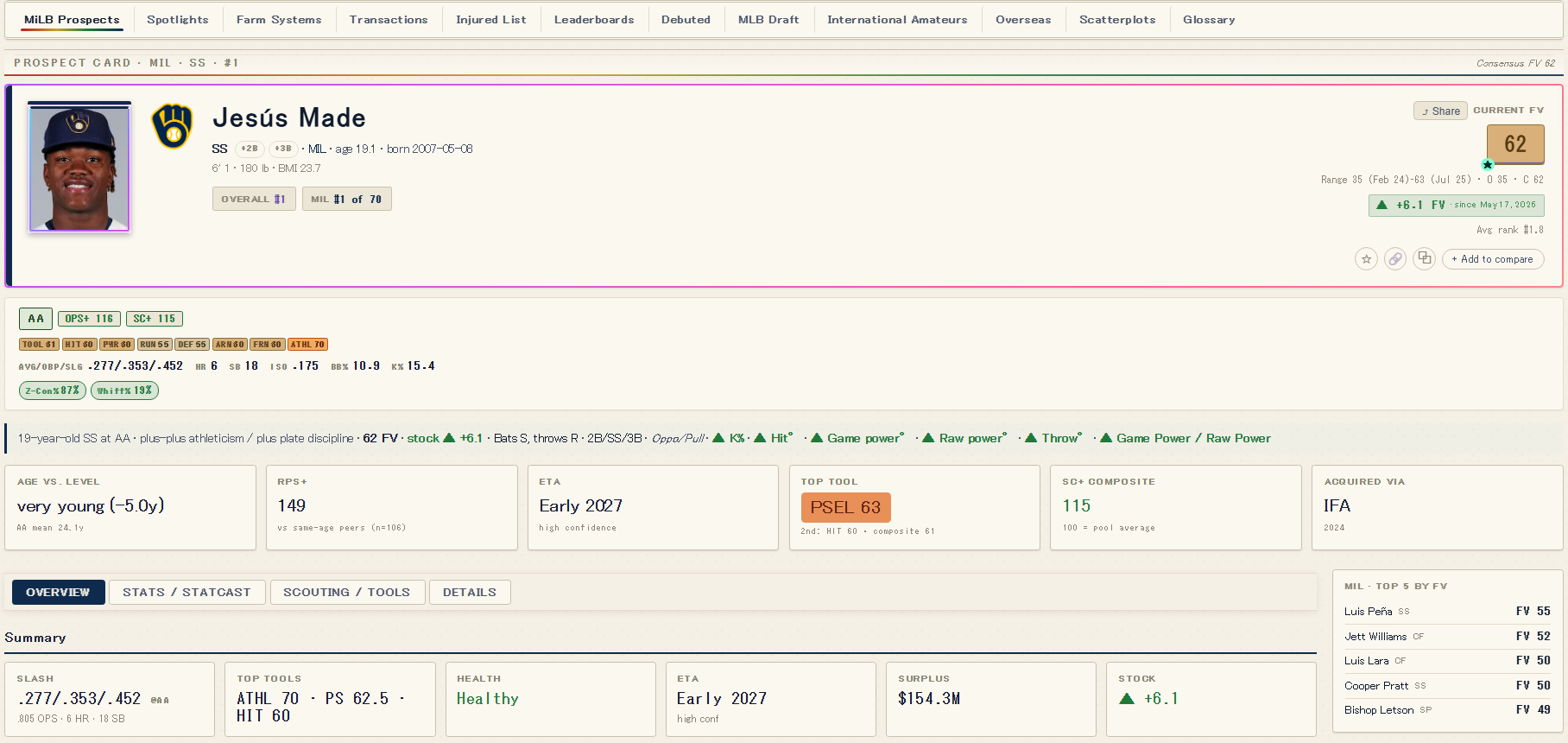1568x743 pixels.
Task: Click the green star badge on FV box
Action: point(1487,164)
